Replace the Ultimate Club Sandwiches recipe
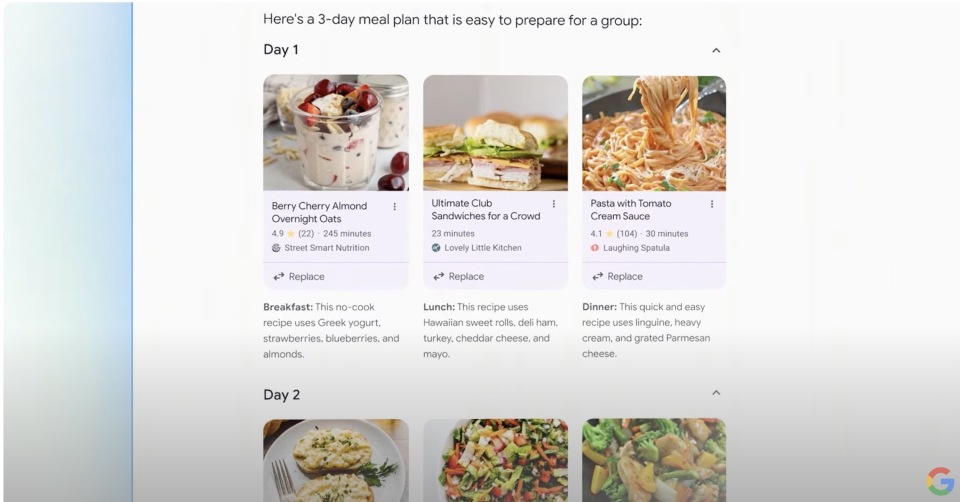Screen dimensions: 960x502 pyautogui.click(x=458, y=277)
